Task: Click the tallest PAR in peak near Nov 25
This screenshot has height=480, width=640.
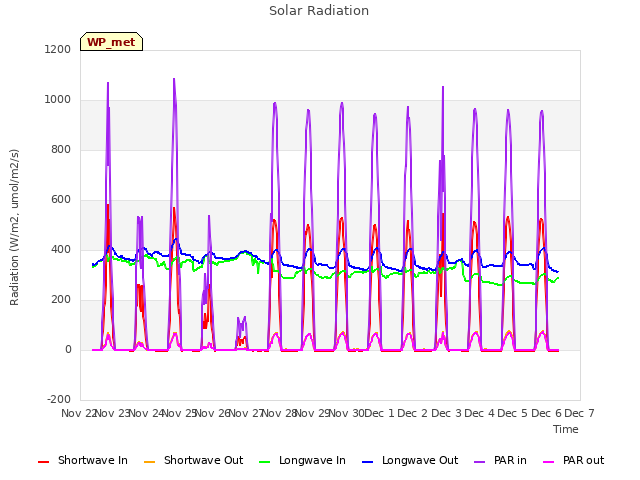Action: point(174,80)
